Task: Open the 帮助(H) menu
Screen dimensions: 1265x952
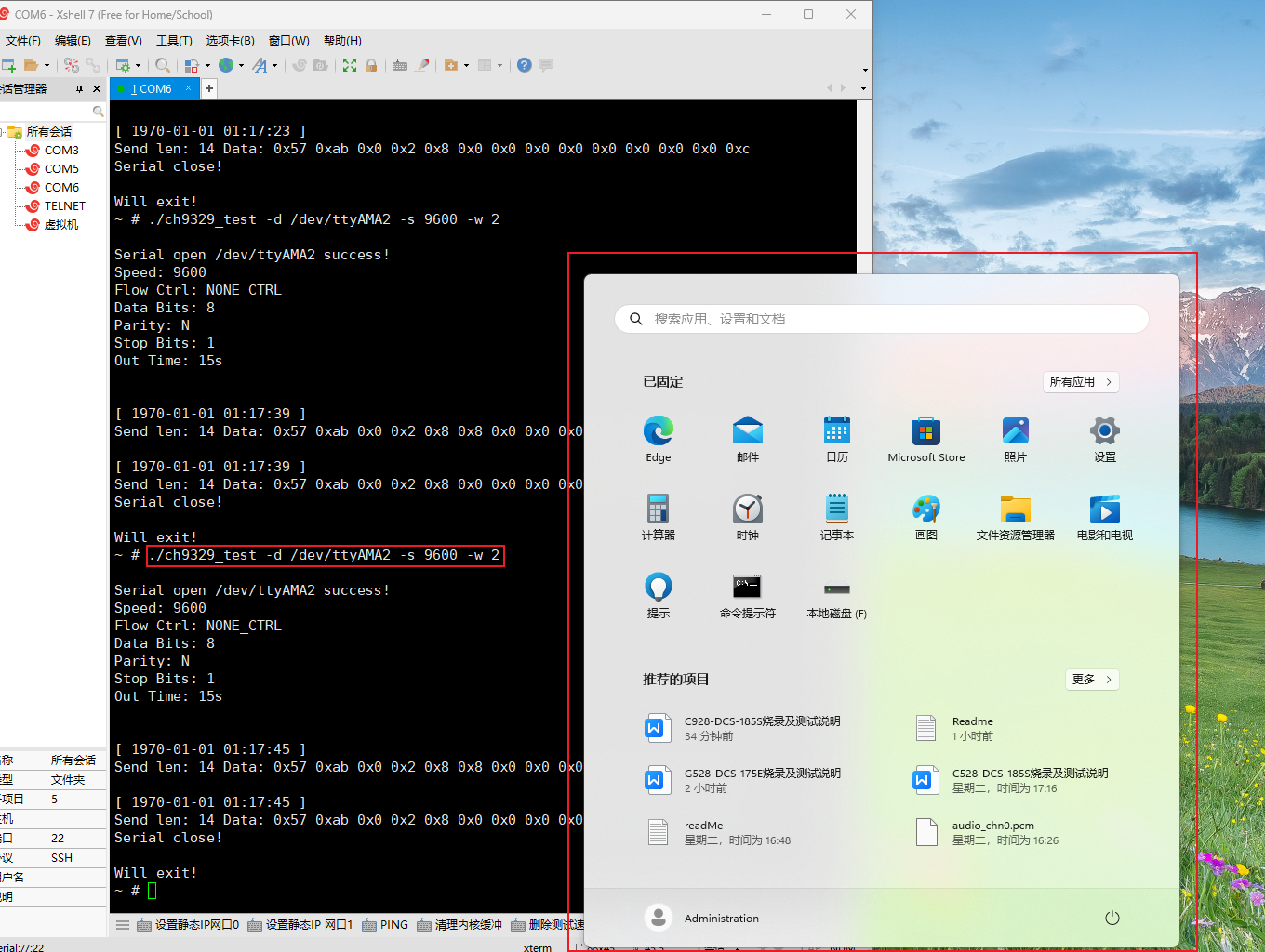Action: 342,41
